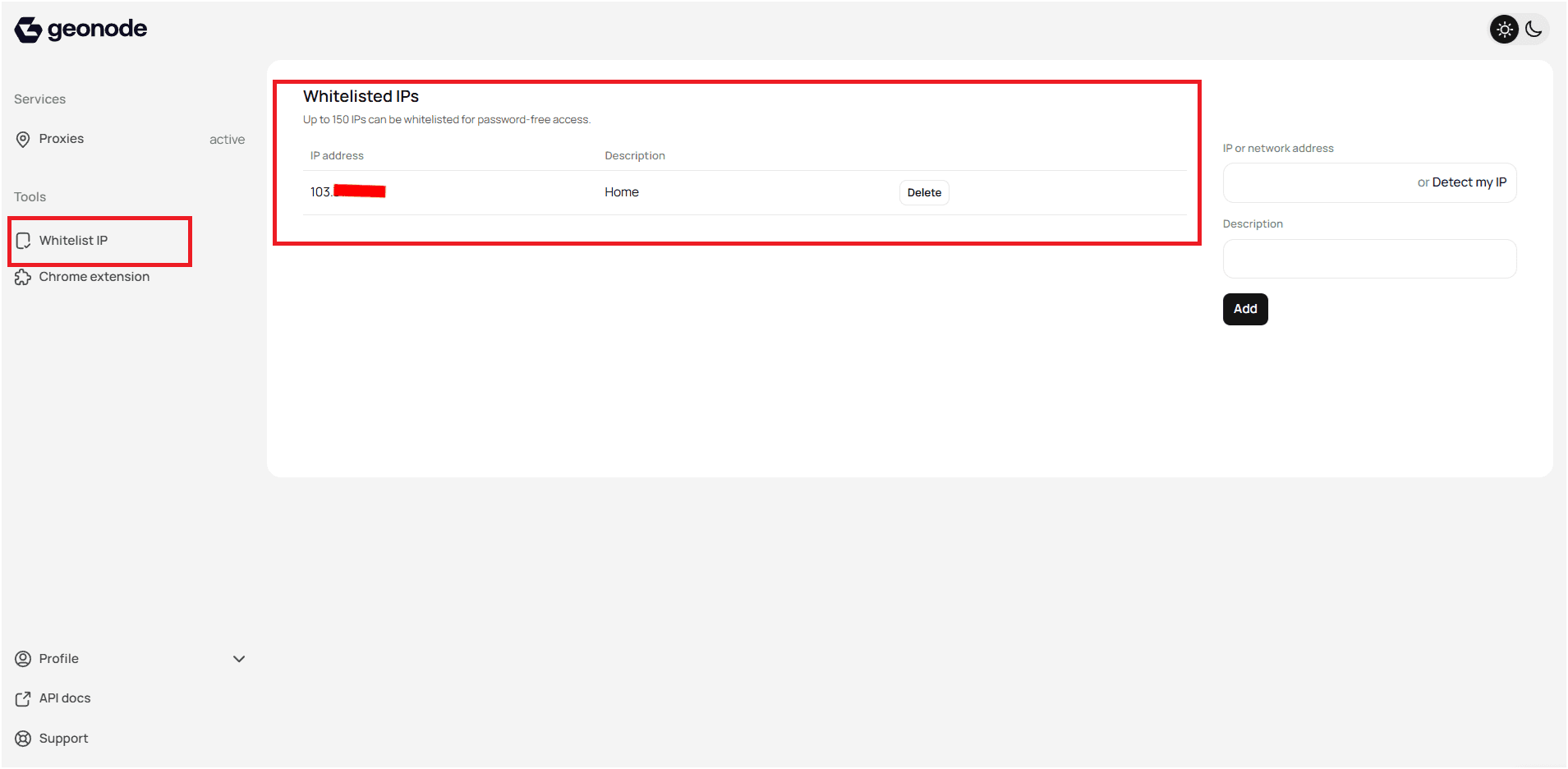
Task: Click the location pin icon beside Proxies
Action: tap(22, 139)
